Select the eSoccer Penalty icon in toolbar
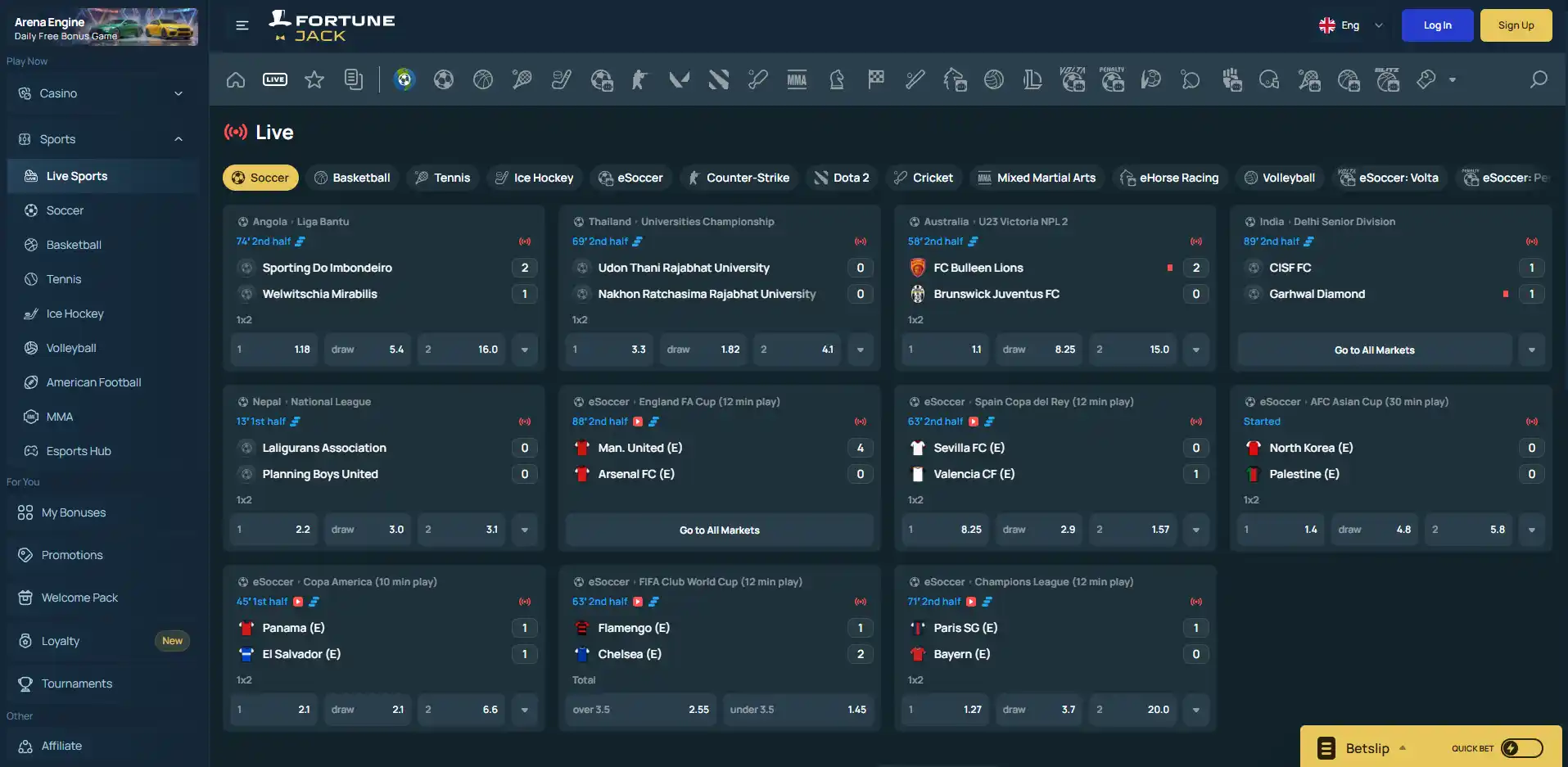Image resolution: width=1568 pixels, height=767 pixels. [1112, 79]
